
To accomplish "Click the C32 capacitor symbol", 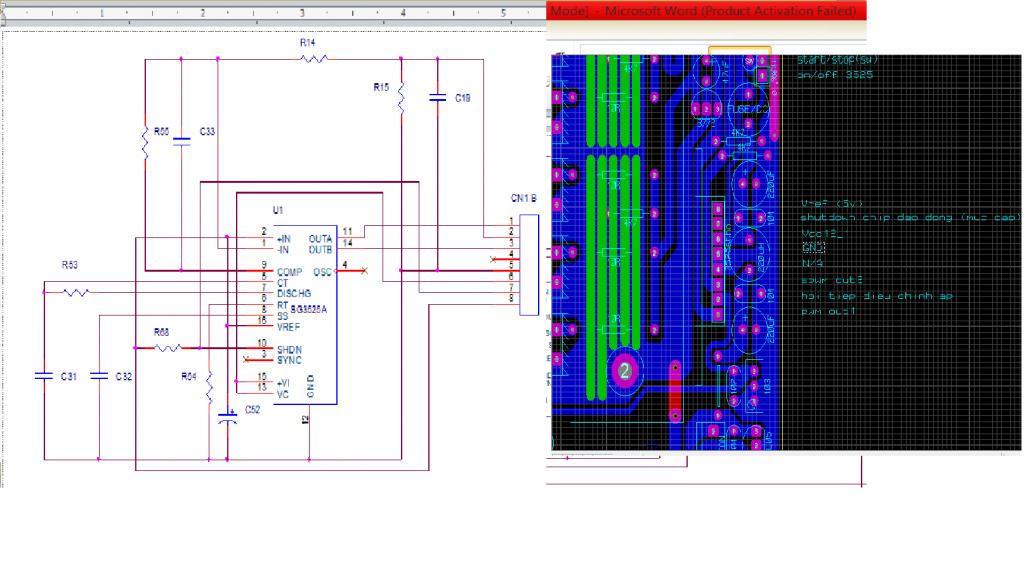I will click(x=99, y=376).
